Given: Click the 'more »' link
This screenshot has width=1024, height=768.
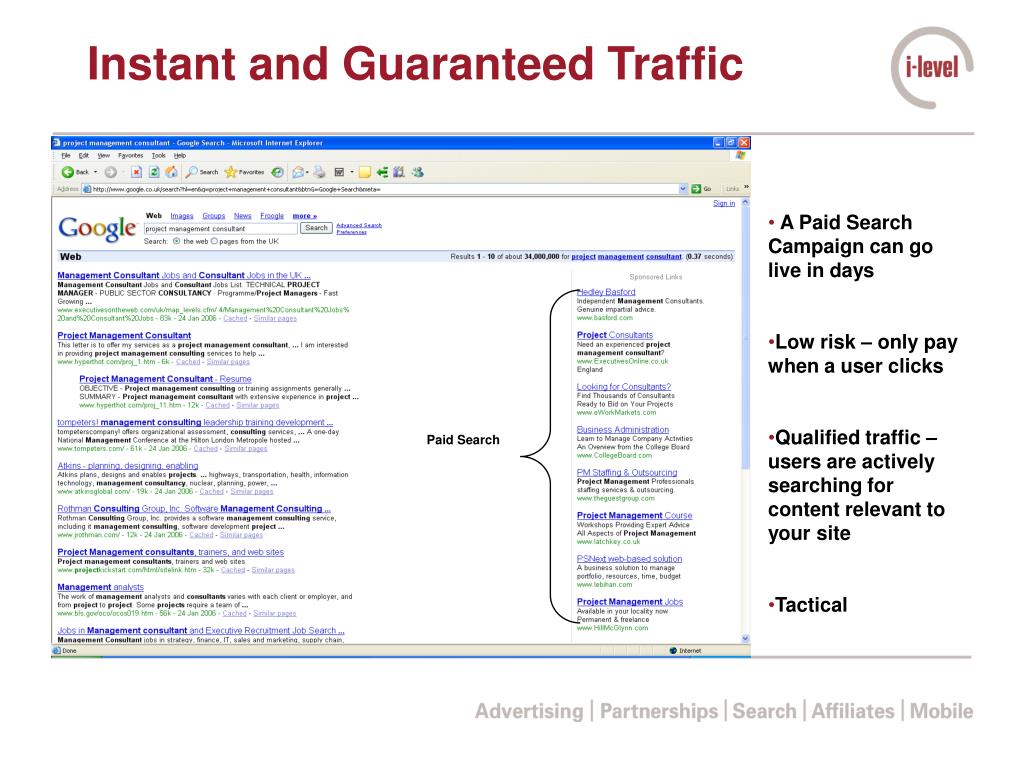Looking at the screenshot, I should (x=304, y=216).
